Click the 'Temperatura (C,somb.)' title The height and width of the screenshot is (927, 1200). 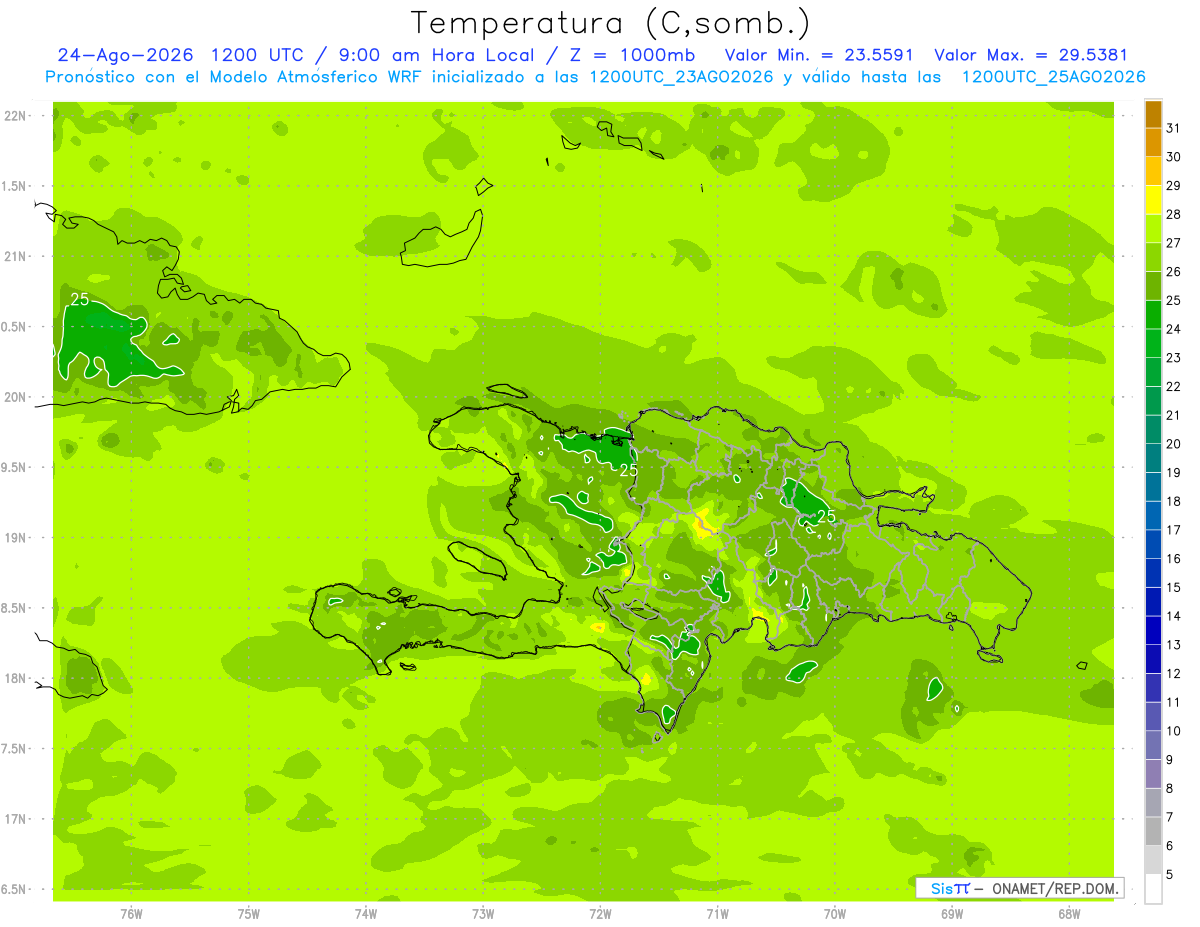pos(610,23)
